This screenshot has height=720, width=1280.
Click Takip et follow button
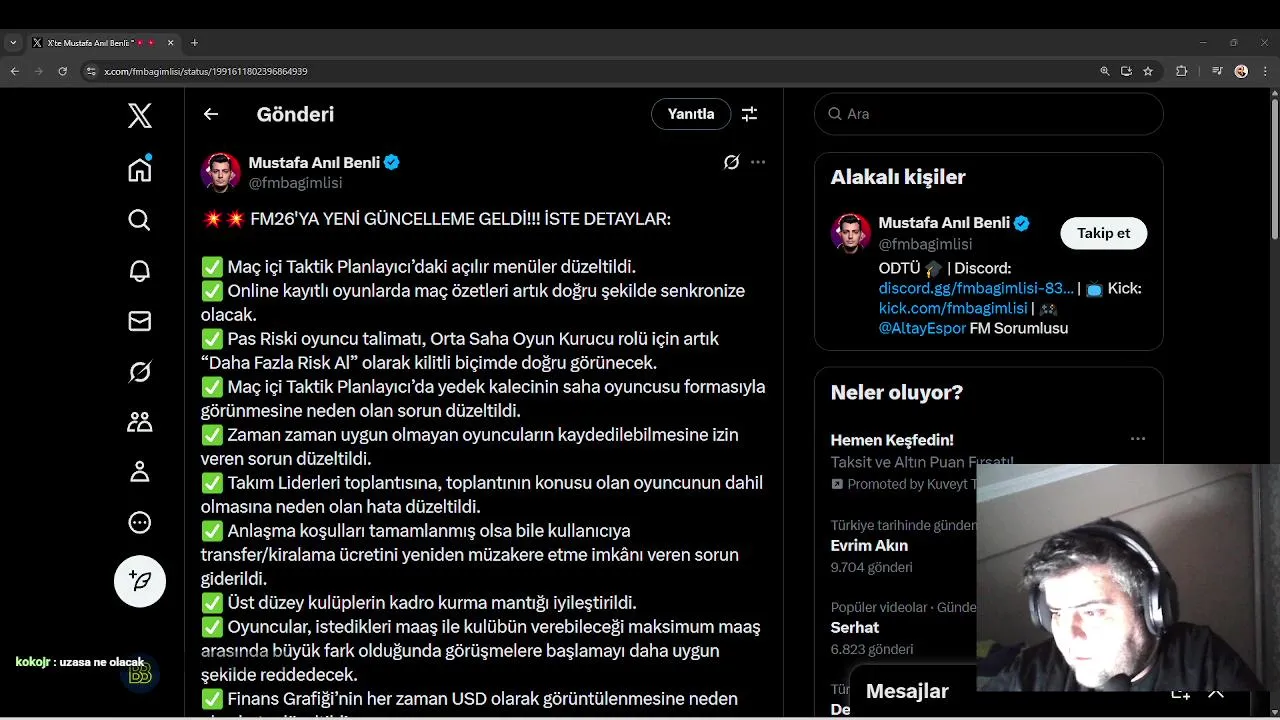pyautogui.click(x=1104, y=233)
